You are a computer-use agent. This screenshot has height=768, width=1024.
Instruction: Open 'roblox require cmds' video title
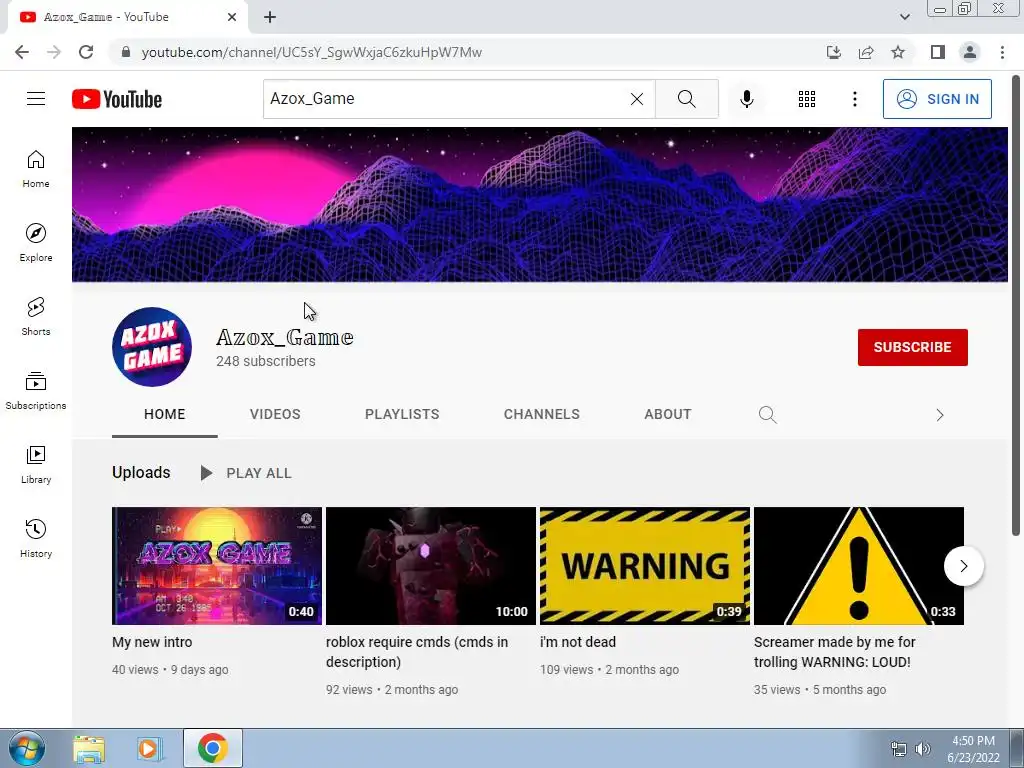[417, 652]
